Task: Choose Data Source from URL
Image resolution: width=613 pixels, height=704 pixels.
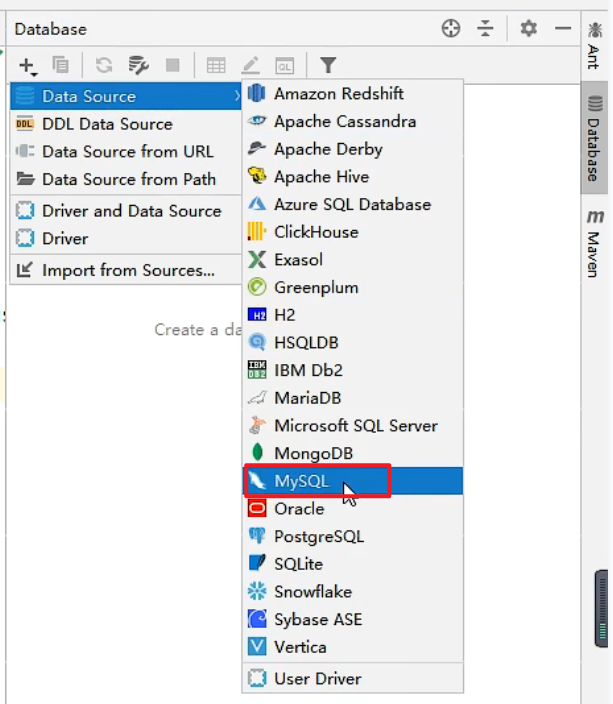Action: click(x=126, y=151)
